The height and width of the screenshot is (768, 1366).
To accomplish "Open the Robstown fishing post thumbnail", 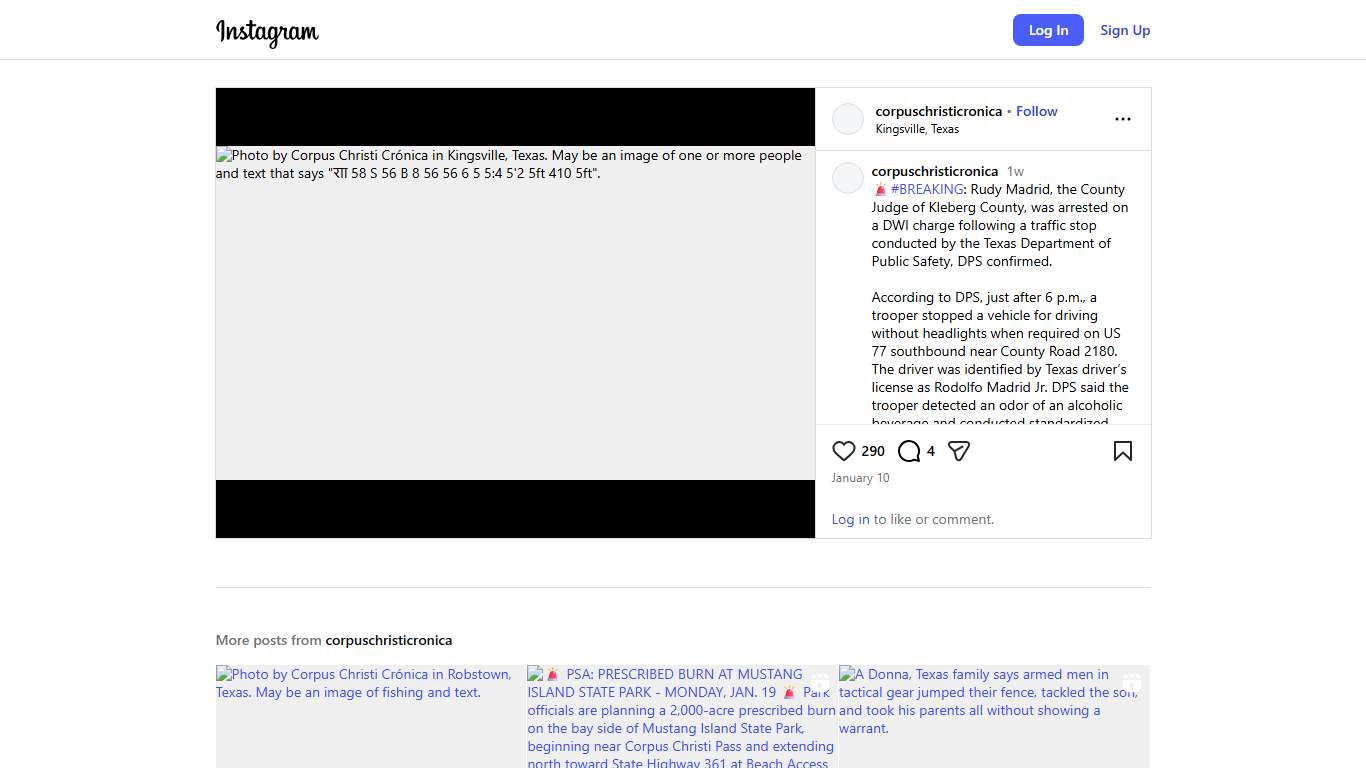I will 370,716.
